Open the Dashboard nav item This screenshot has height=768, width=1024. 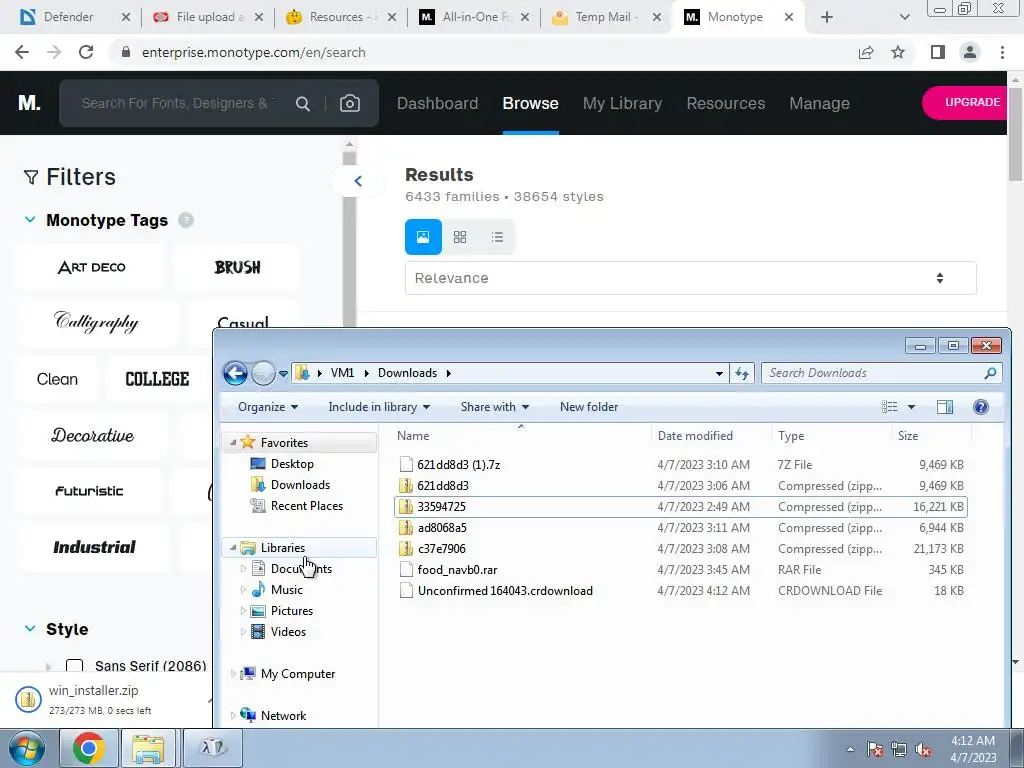[438, 103]
